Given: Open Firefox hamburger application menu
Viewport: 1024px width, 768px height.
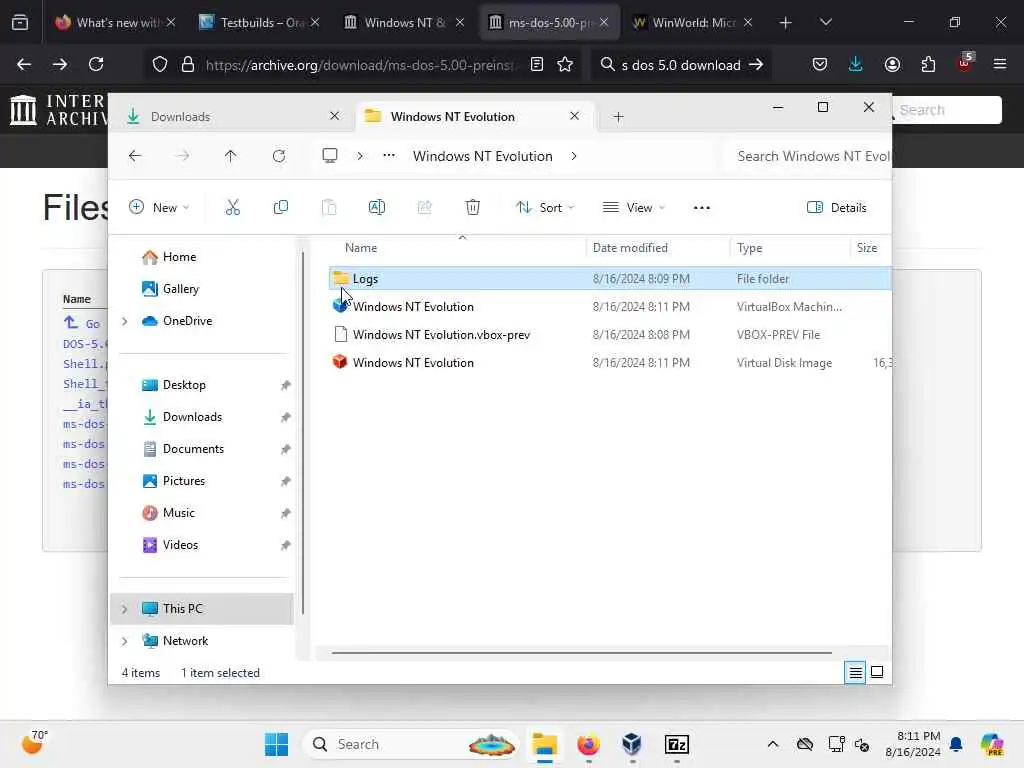Looking at the screenshot, I should (x=1000, y=64).
